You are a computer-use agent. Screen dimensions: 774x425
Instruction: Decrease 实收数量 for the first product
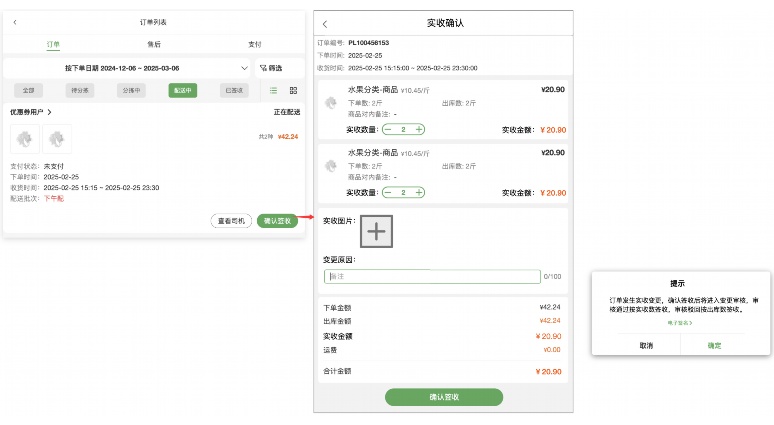[x=388, y=129]
